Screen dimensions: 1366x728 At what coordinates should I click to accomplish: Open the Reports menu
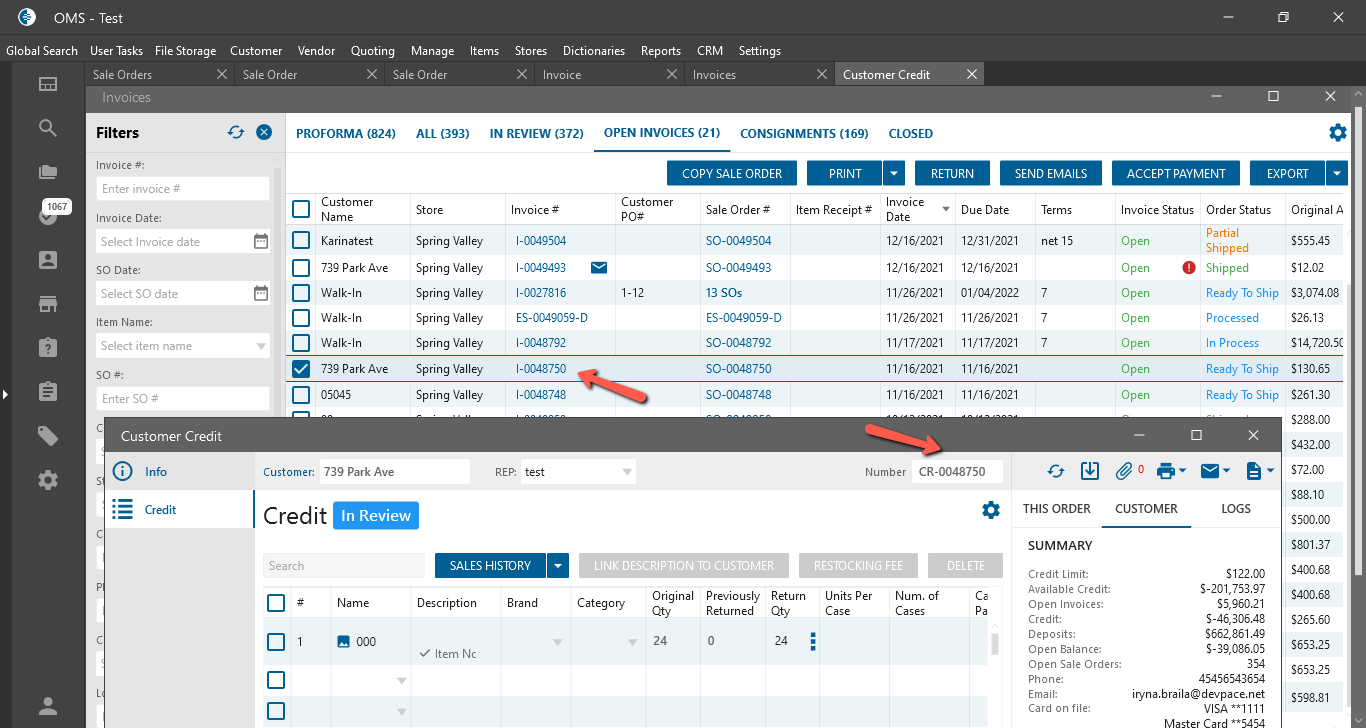[x=660, y=51]
